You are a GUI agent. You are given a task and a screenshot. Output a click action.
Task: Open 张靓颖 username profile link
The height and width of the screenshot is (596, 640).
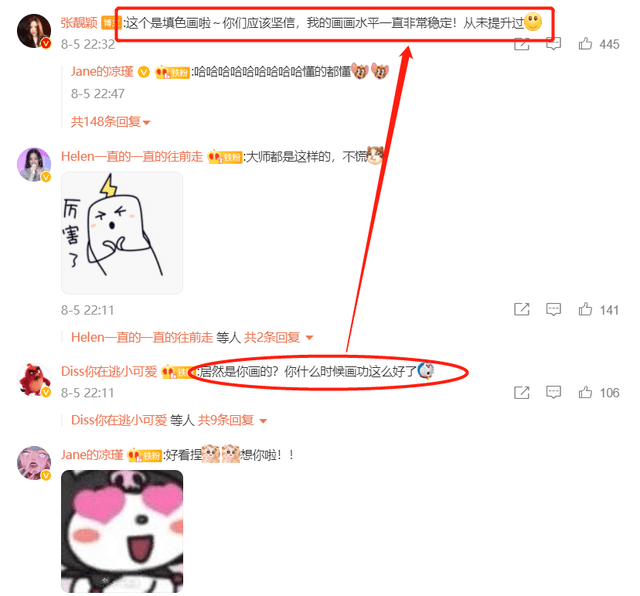pyautogui.click(x=79, y=22)
